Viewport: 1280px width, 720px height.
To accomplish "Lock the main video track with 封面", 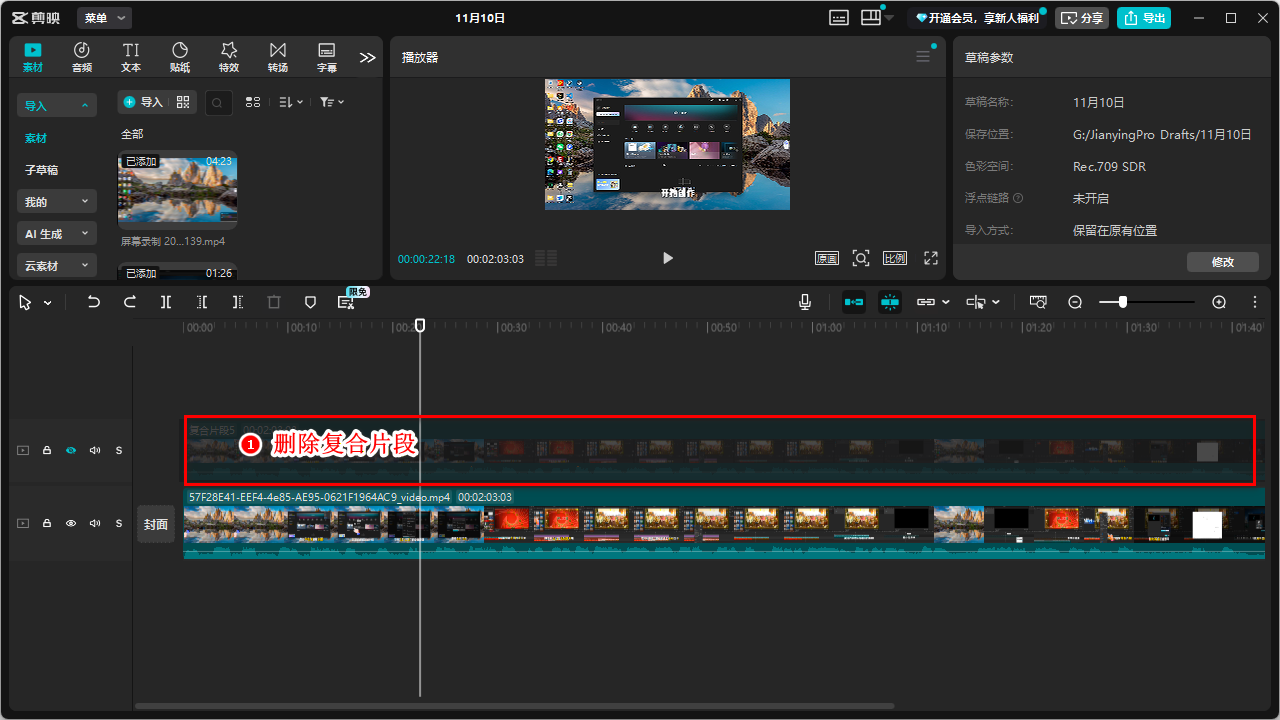I will [47, 523].
